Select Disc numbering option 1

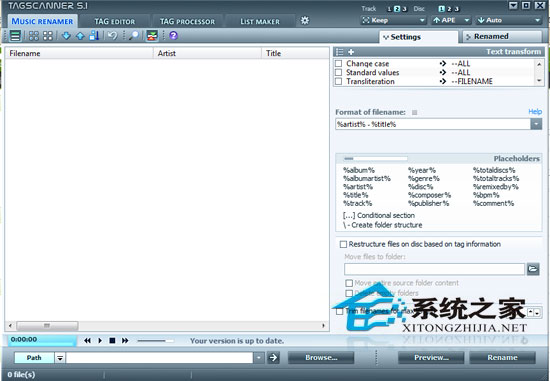coord(442,9)
